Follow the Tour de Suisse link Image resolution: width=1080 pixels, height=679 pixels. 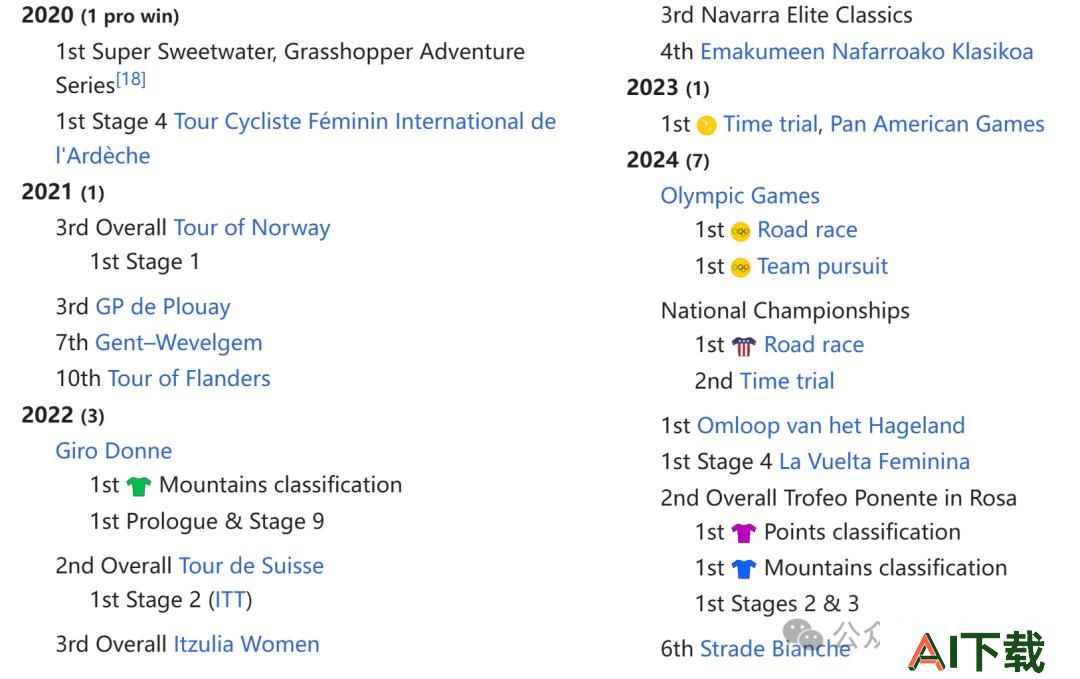[251, 565]
